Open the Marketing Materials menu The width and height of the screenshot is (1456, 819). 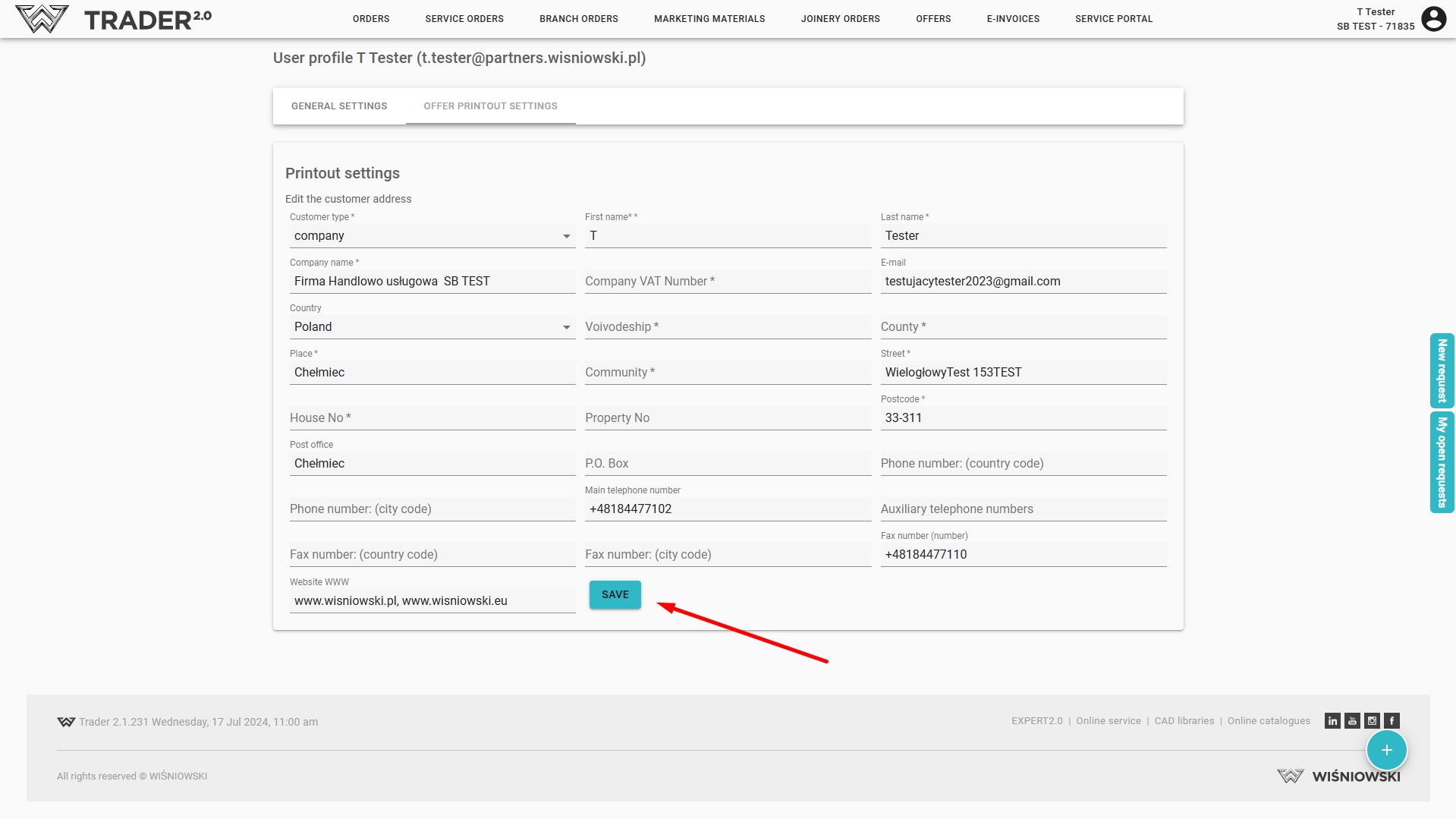click(x=709, y=19)
